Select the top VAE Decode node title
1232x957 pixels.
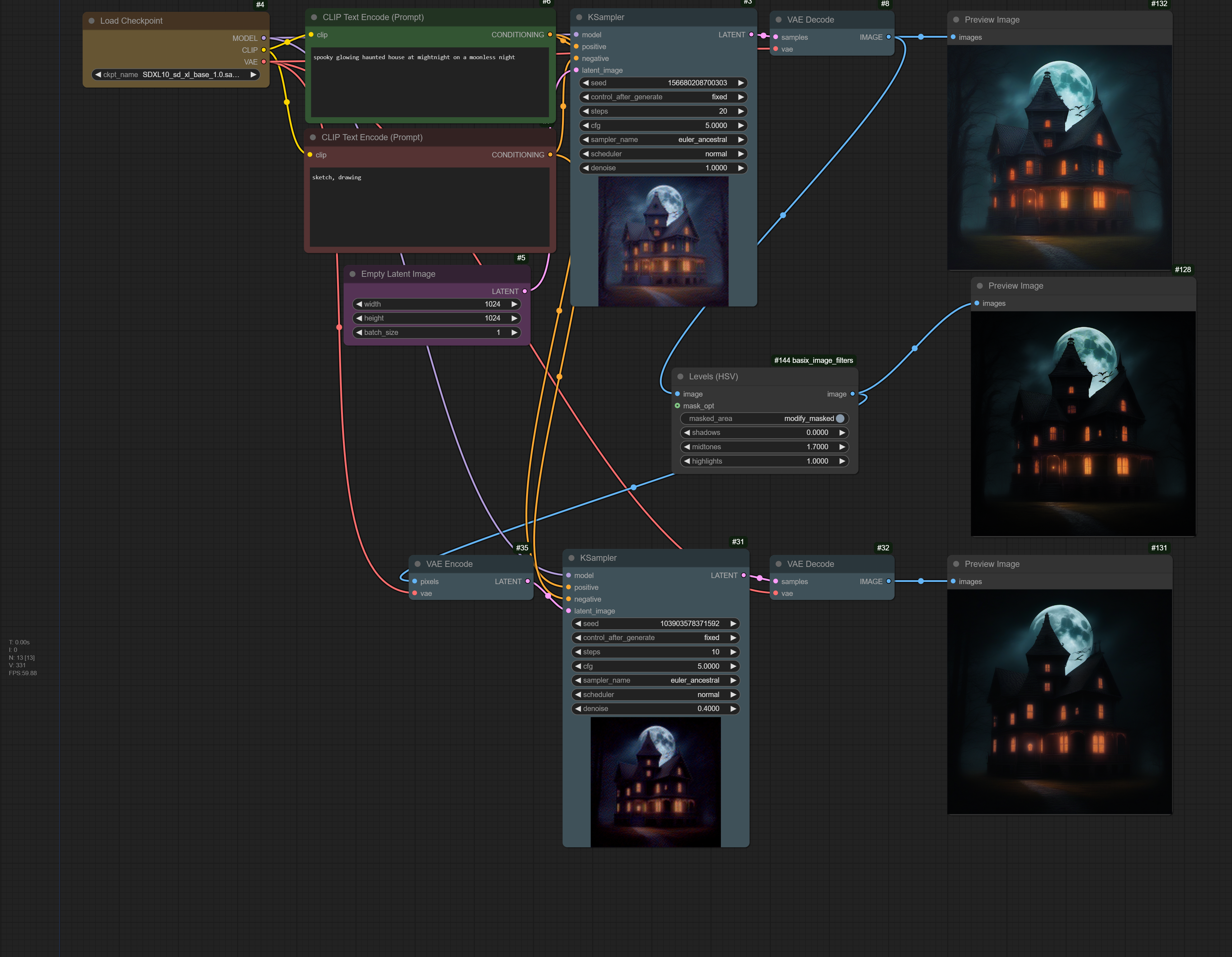click(x=811, y=20)
